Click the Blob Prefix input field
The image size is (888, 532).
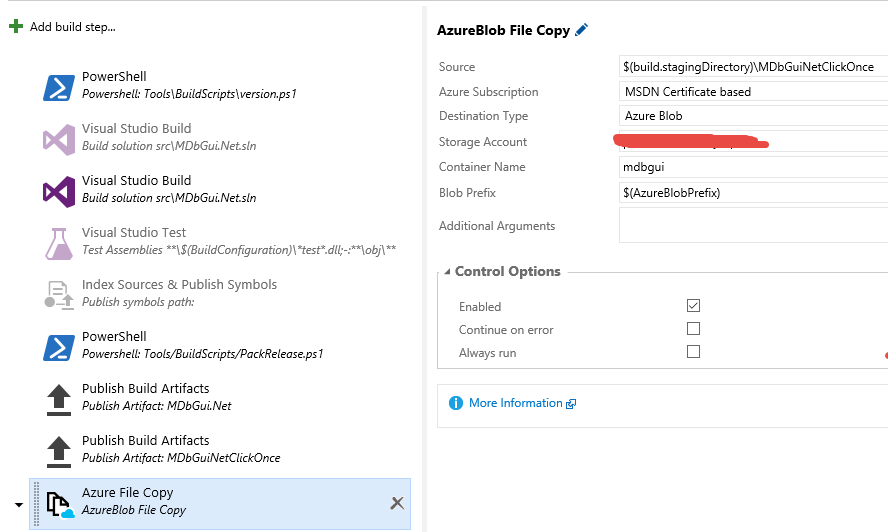(x=753, y=193)
